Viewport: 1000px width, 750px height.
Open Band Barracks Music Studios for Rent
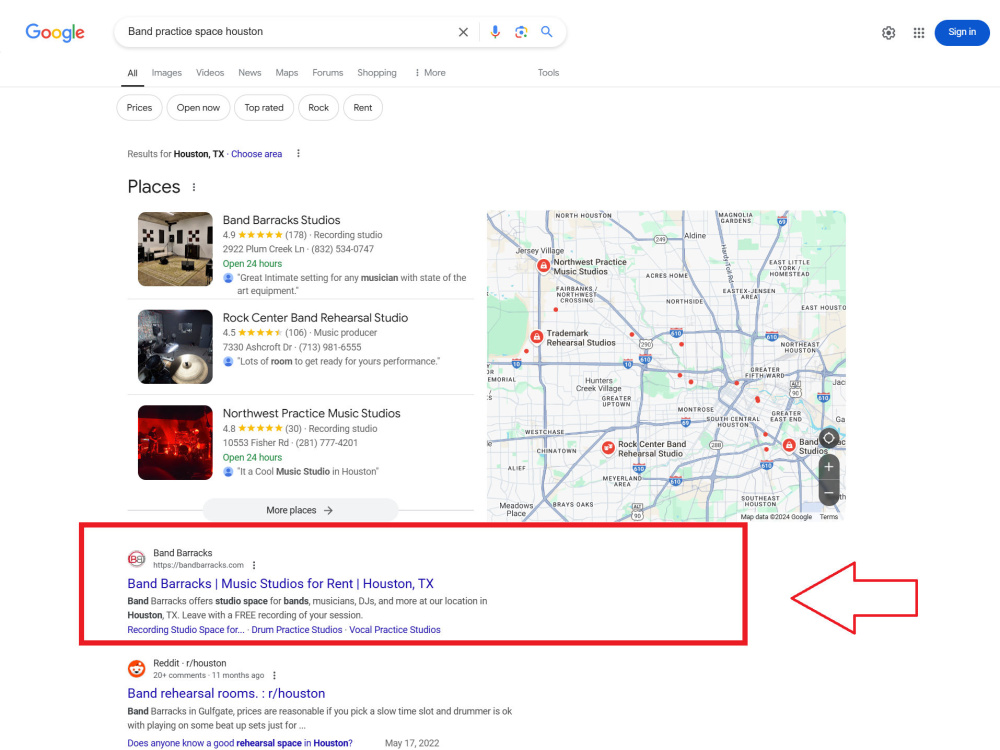(x=281, y=584)
